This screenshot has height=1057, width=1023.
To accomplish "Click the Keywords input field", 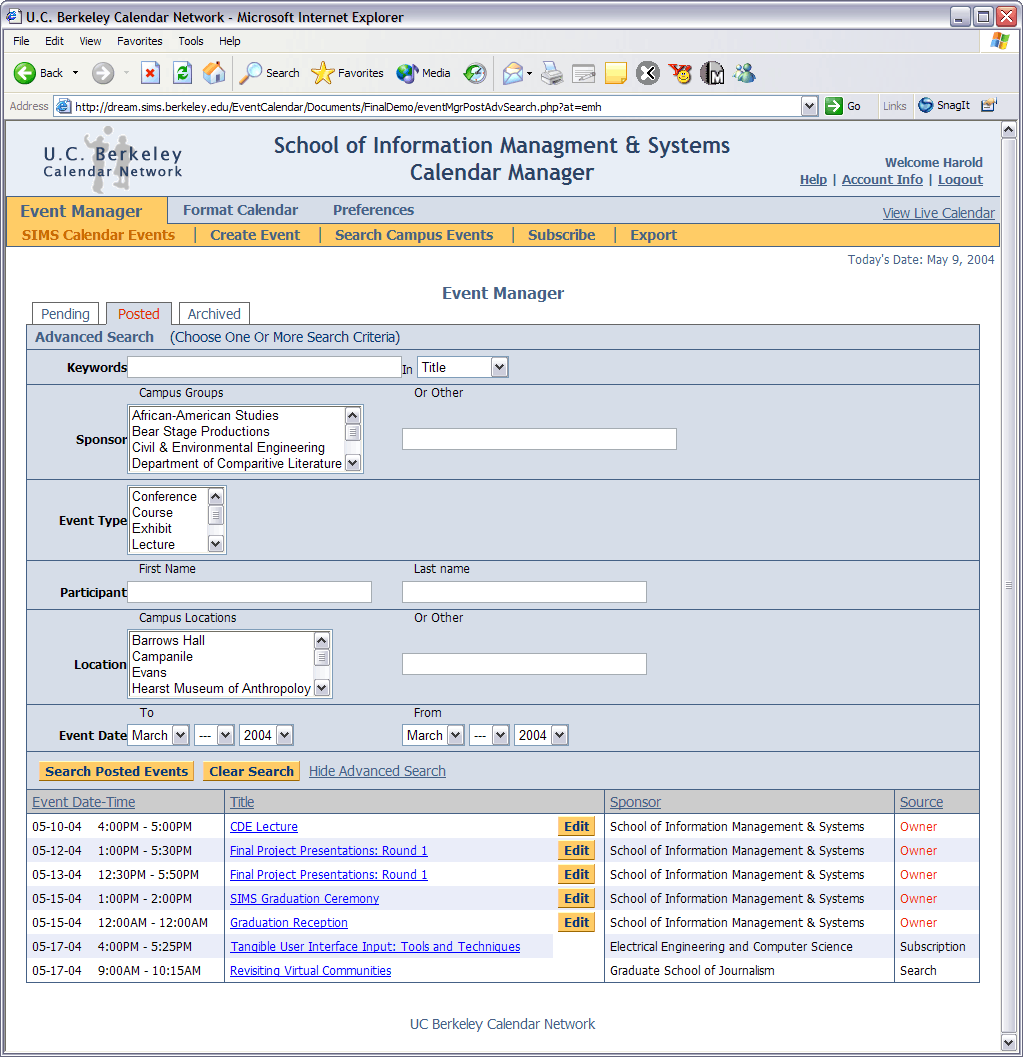I will [x=265, y=367].
